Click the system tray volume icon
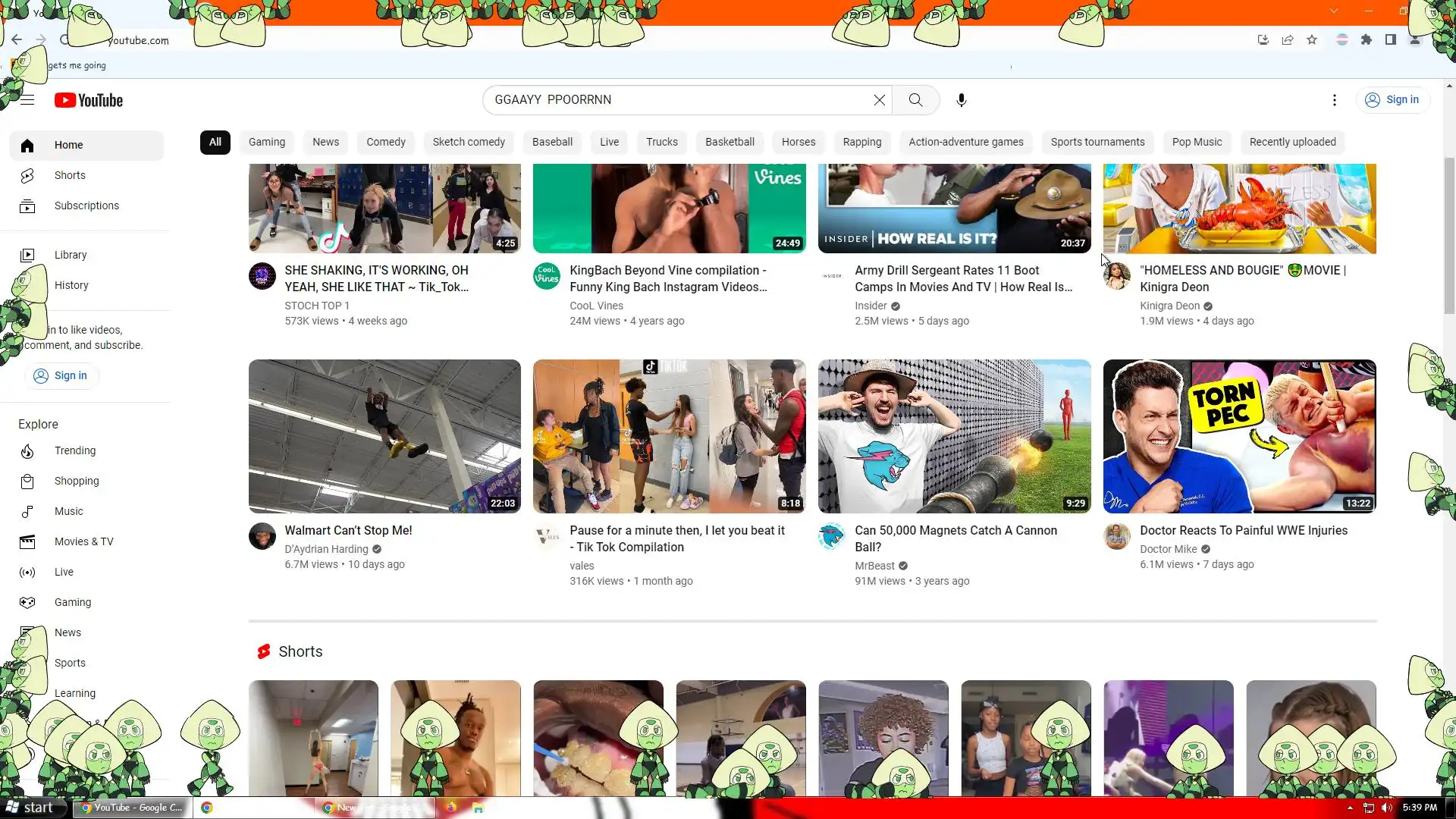 (x=1387, y=808)
